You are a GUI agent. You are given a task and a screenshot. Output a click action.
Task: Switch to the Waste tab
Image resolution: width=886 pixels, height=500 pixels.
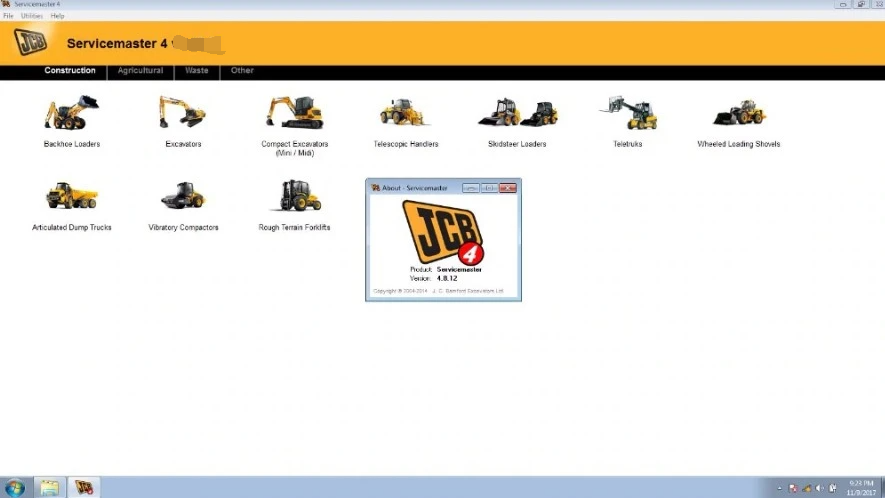[x=197, y=71]
